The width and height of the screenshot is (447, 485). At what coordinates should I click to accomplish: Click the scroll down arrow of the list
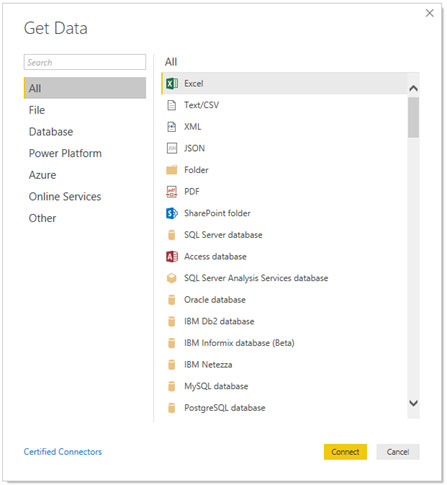click(413, 403)
